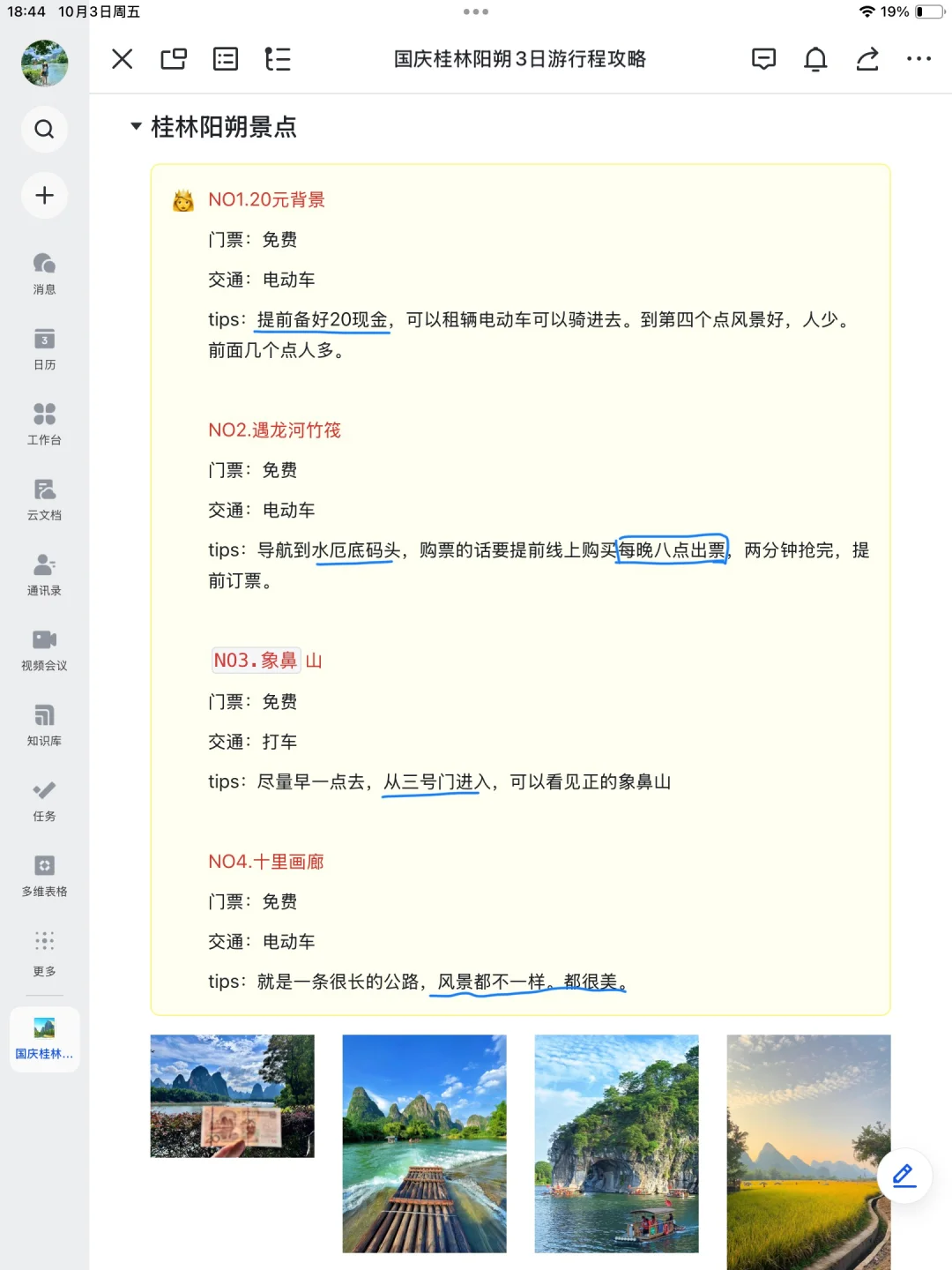
Task: Open the more options … menu
Action: tap(919, 59)
